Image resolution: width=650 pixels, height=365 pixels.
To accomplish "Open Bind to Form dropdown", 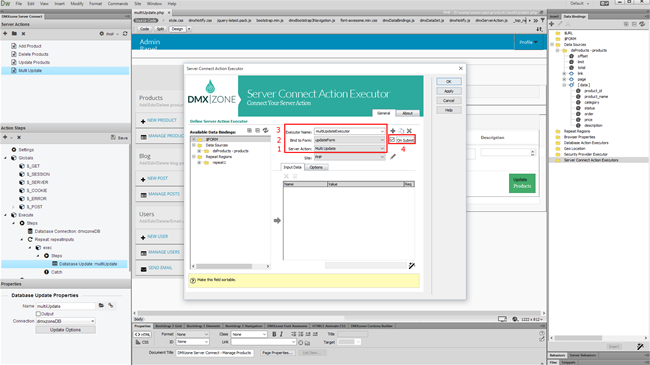I will coord(349,140).
